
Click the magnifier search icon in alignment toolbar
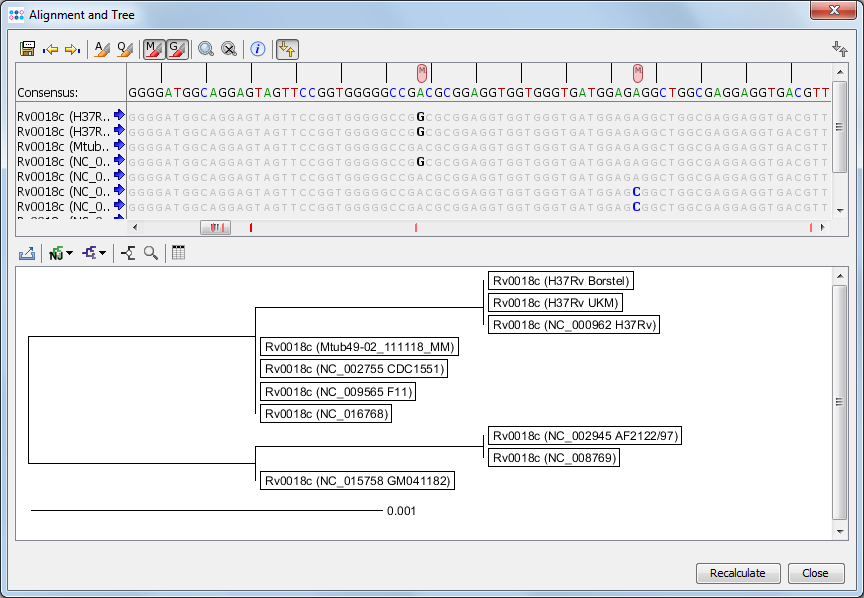pos(206,49)
